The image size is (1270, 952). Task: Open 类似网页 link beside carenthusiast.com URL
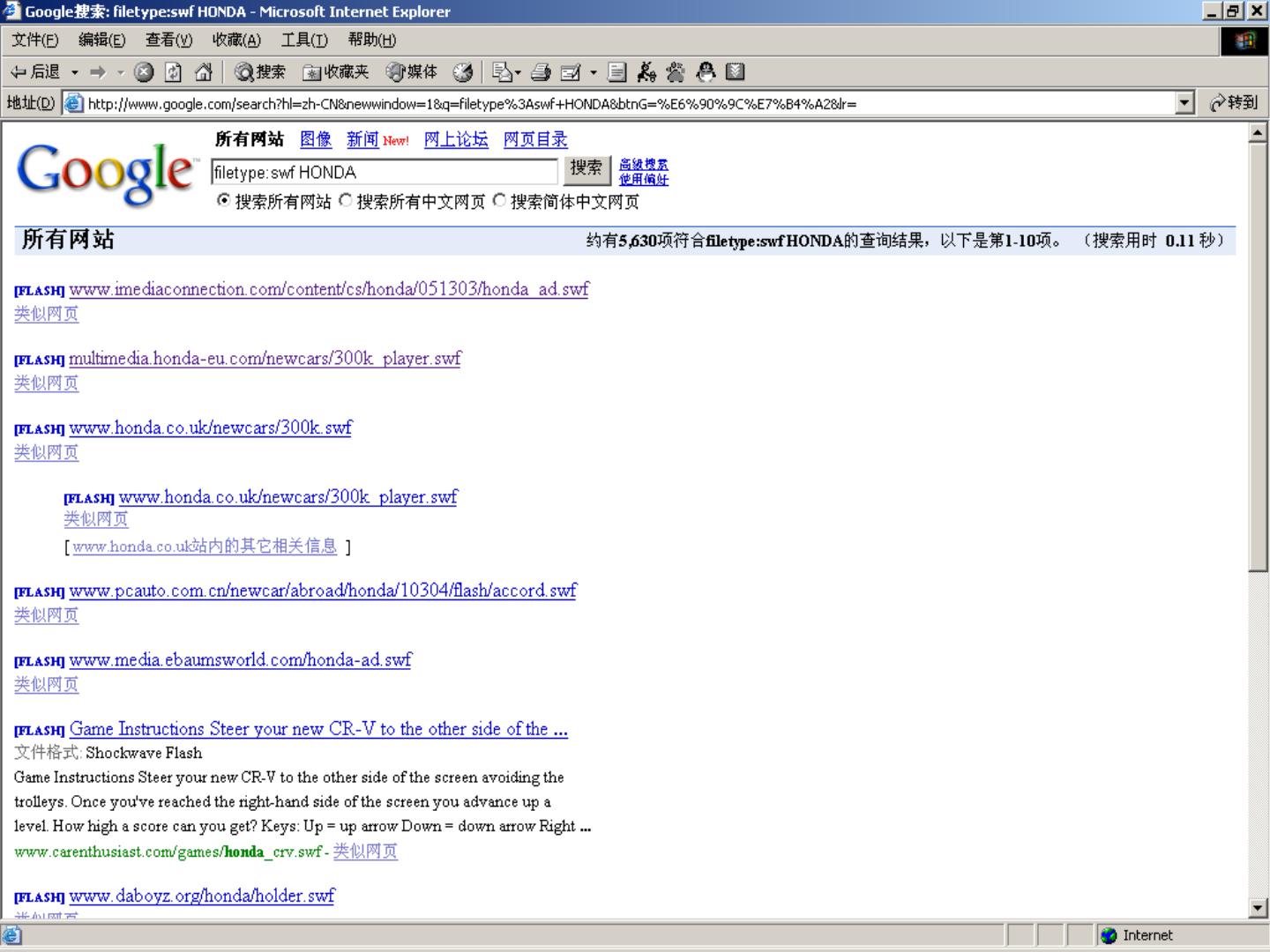point(365,852)
